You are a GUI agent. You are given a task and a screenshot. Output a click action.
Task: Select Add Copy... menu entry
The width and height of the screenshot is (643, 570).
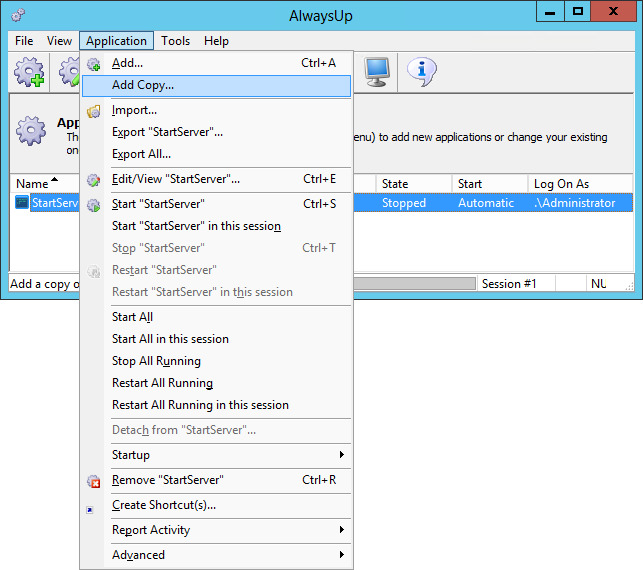click(x=217, y=85)
